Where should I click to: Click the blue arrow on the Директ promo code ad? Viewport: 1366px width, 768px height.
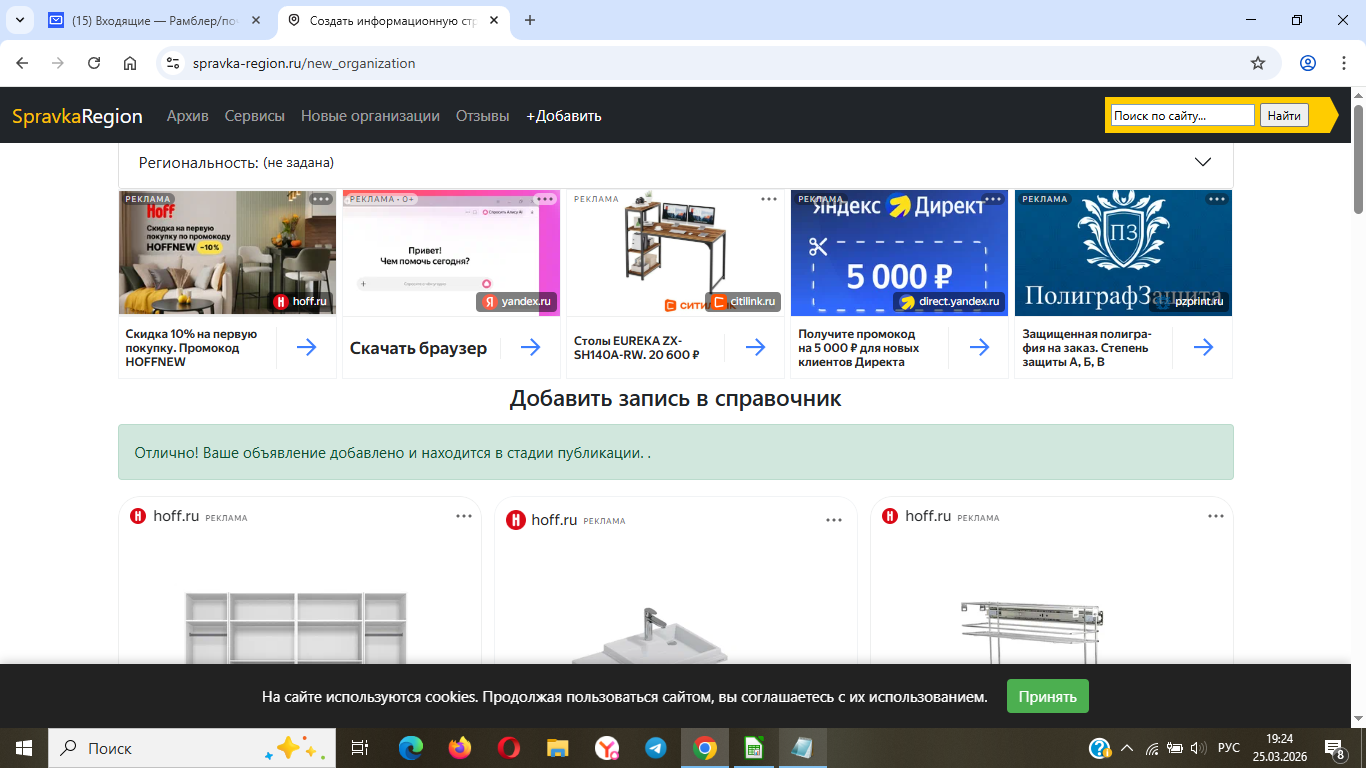(980, 347)
